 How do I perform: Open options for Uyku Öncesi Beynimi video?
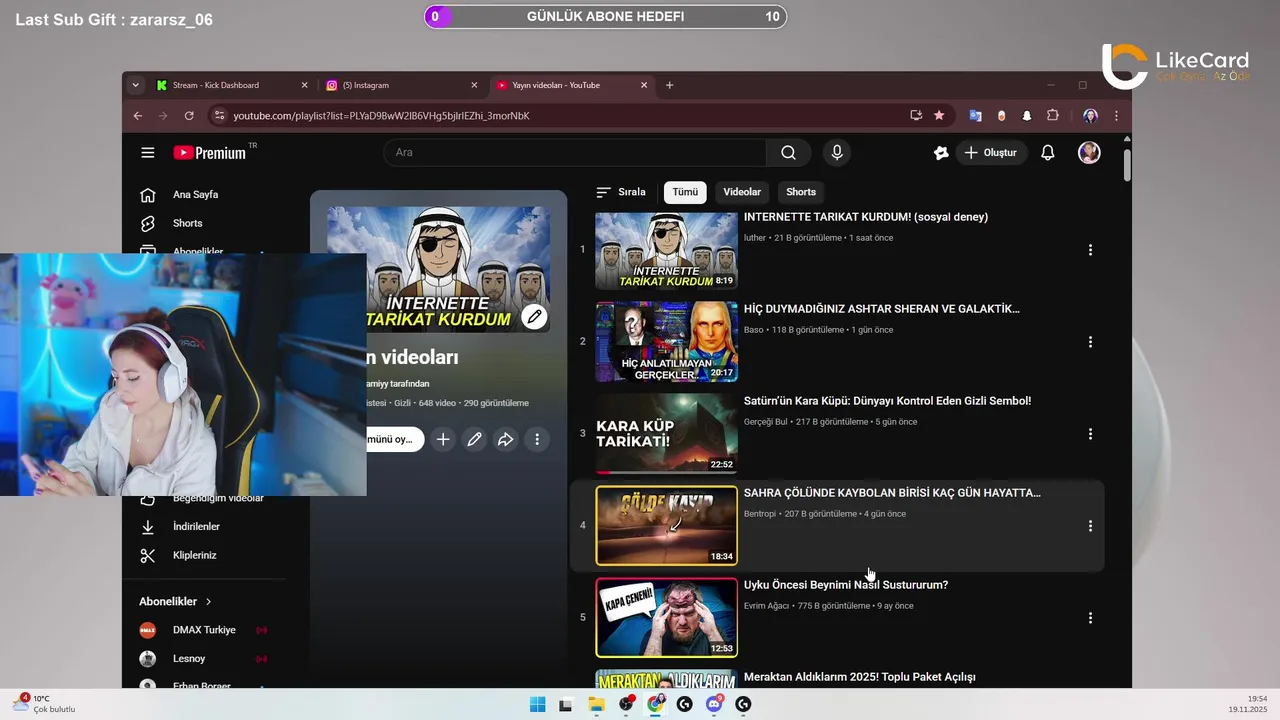(x=1090, y=618)
